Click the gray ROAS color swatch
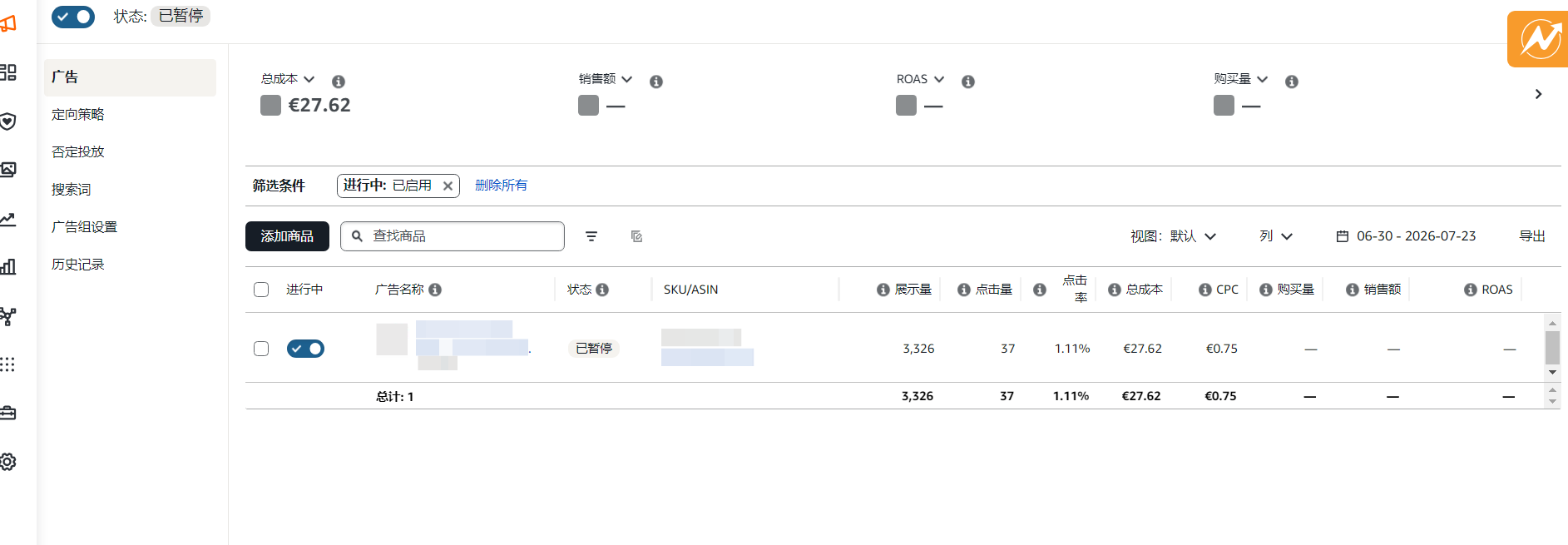Image resolution: width=1568 pixels, height=545 pixels. (906, 105)
